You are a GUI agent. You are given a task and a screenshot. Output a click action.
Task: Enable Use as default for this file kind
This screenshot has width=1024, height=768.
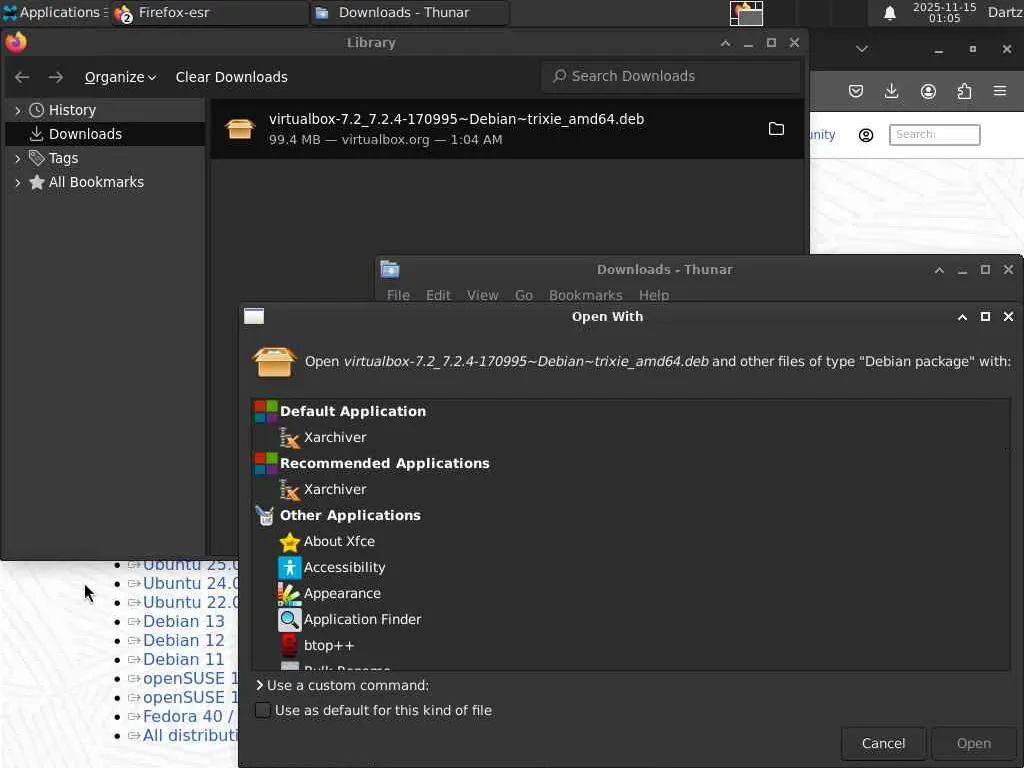click(263, 710)
